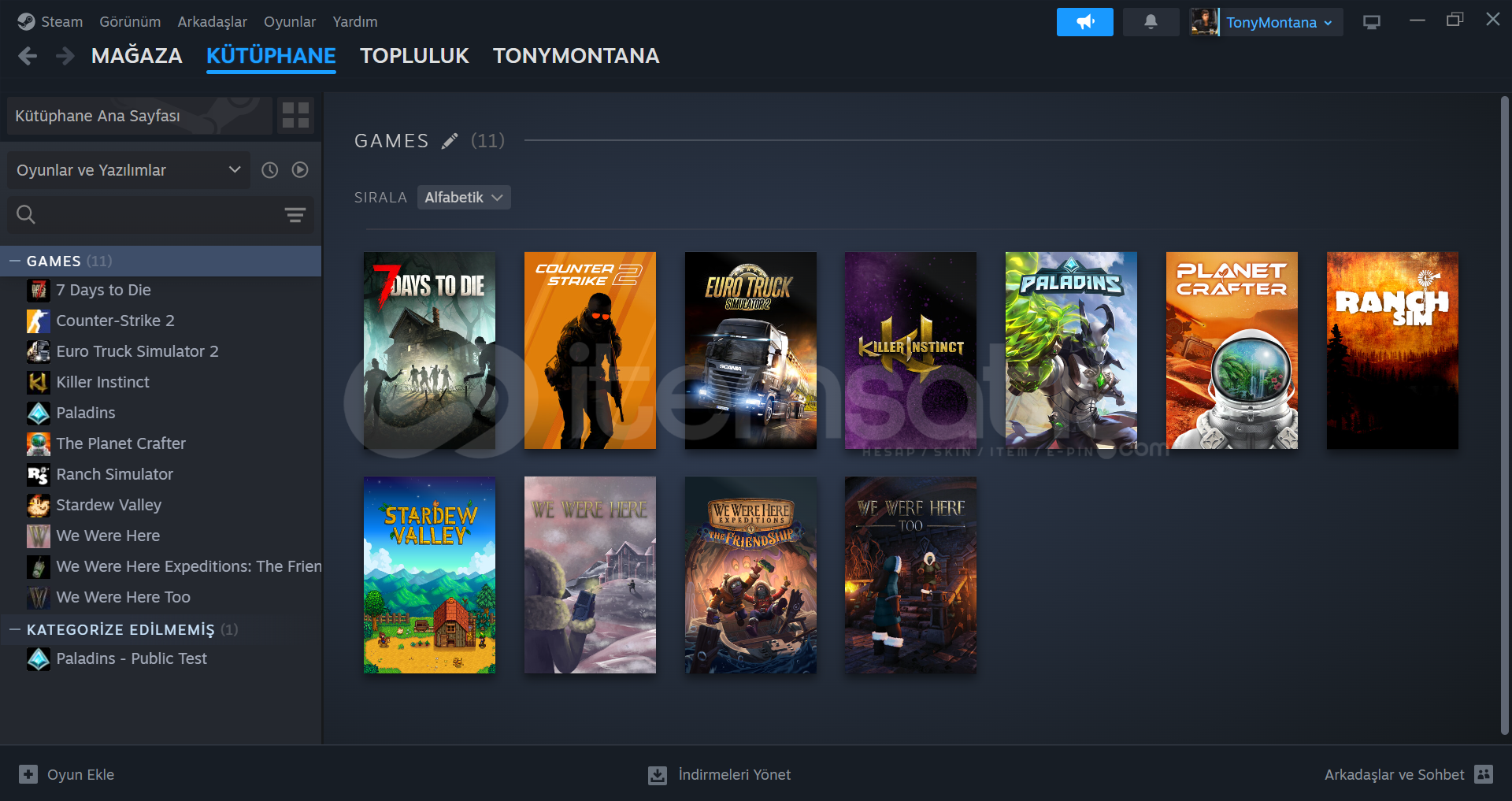Rename GAMES collection with pencil icon
The image size is (1512, 801).
pos(450,141)
